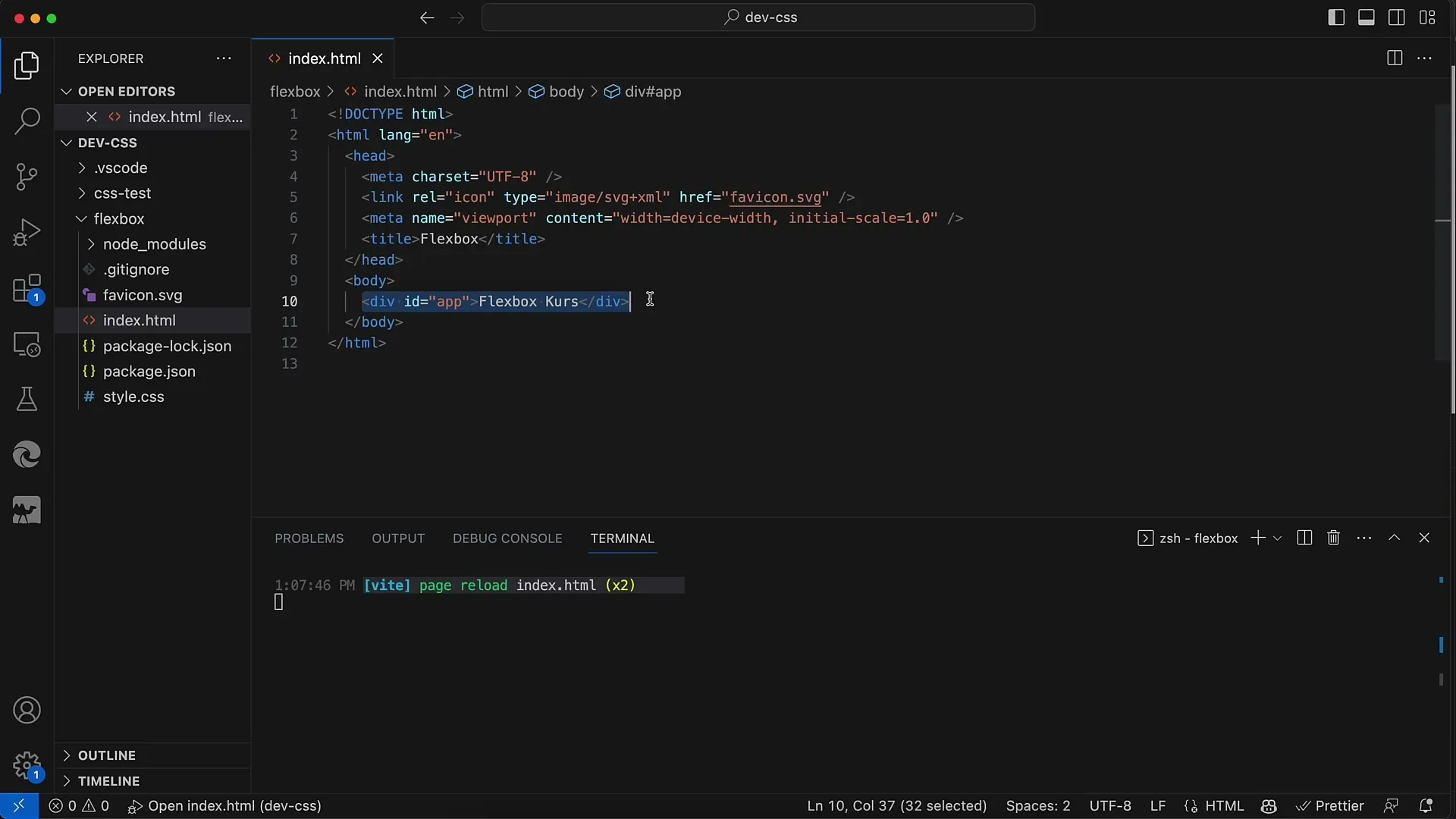Kill terminal with trash icon
This screenshot has width=1456, height=819.
pos(1334,538)
